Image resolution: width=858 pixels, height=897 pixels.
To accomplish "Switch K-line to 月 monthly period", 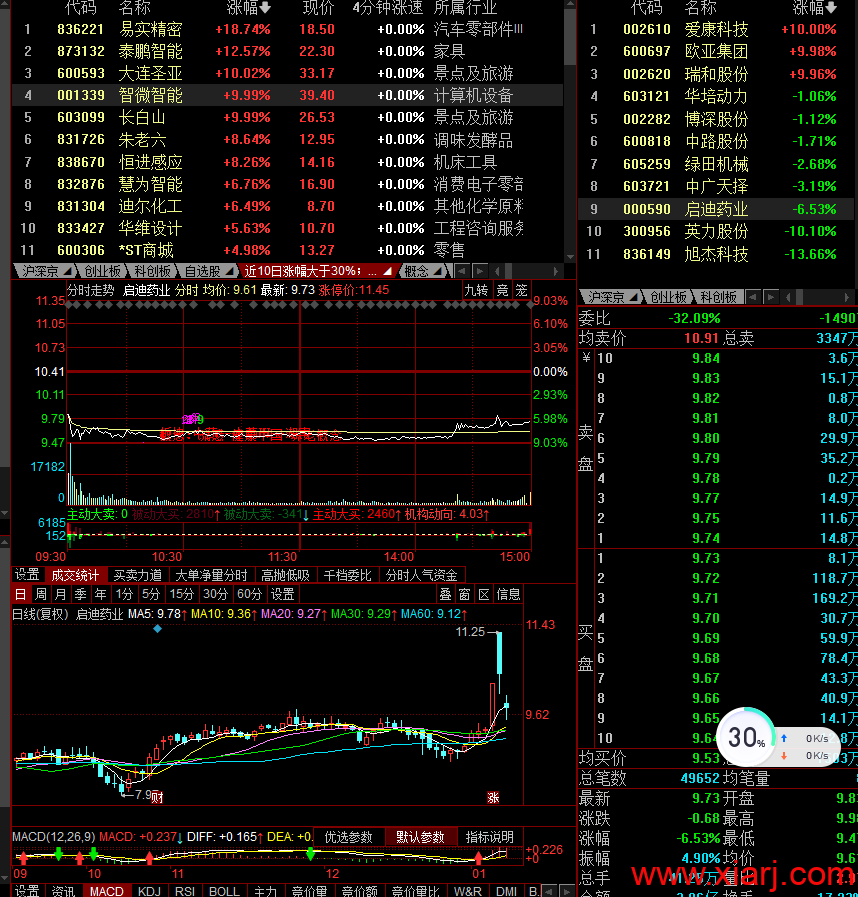I will 61,594.
